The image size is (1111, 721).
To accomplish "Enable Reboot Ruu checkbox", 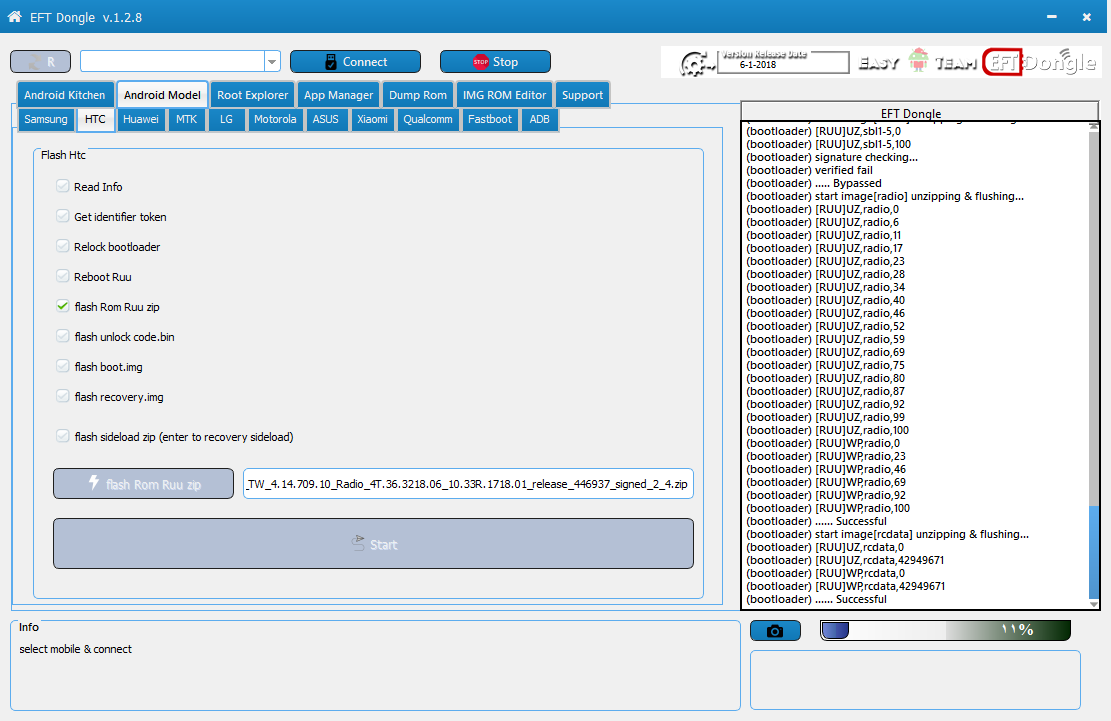I will (62, 276).
